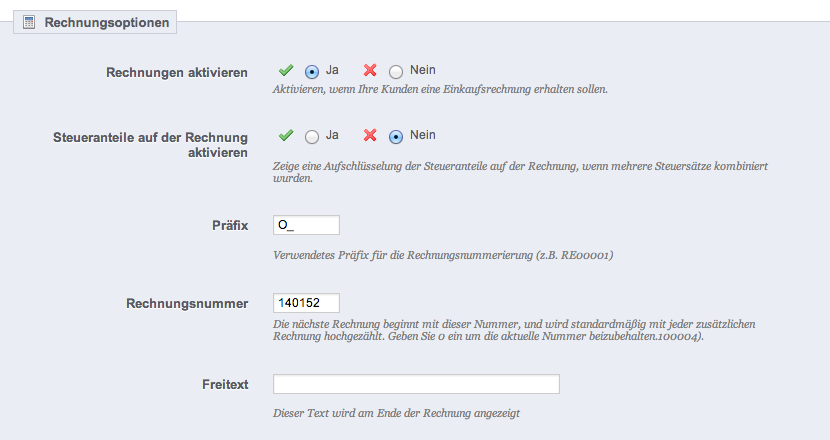Click the "Rechnungen aktivieren" field label
The height and width of the screenshot is (440, 830).
point(177,73)
